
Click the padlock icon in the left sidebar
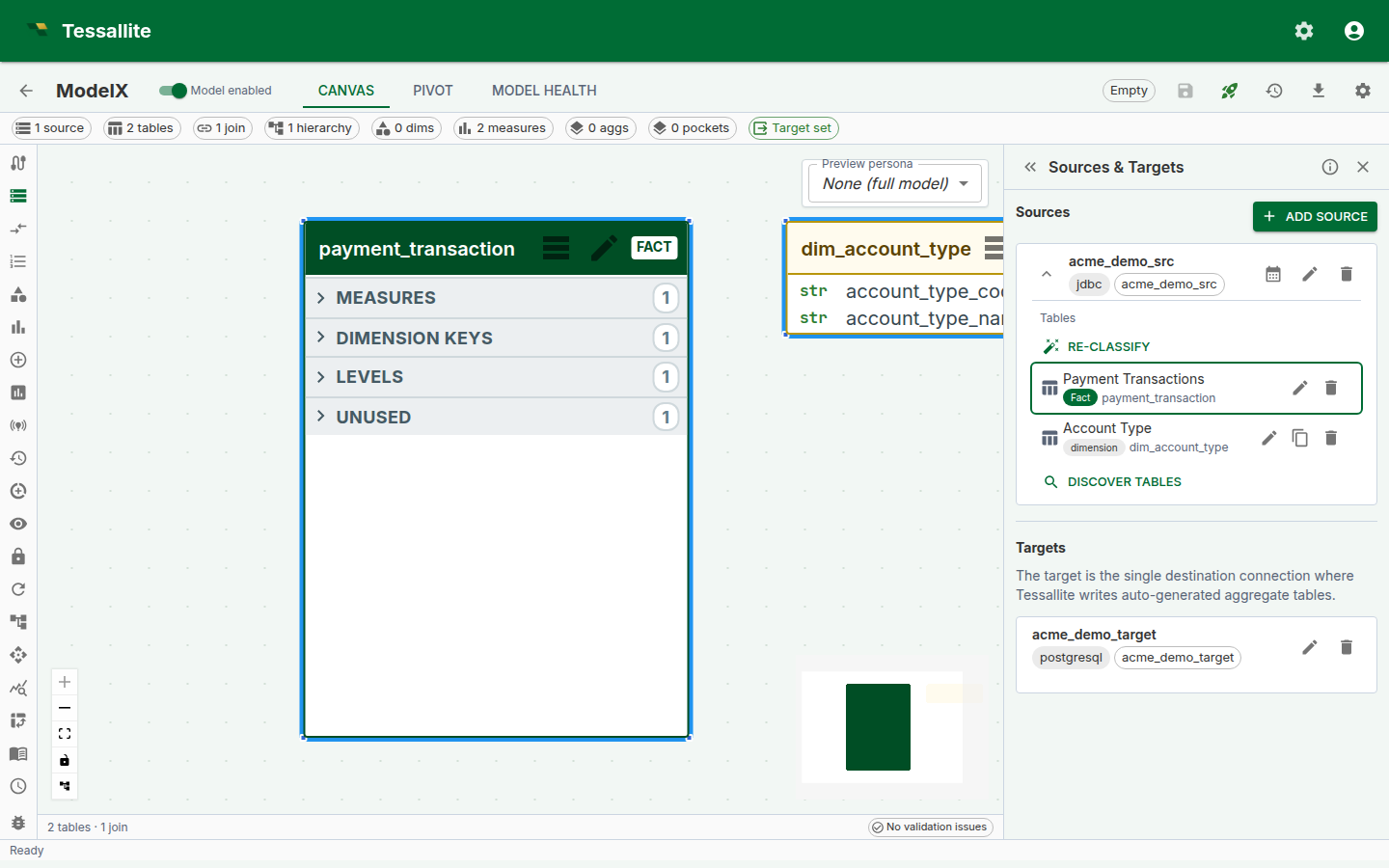tap(18, 556)
